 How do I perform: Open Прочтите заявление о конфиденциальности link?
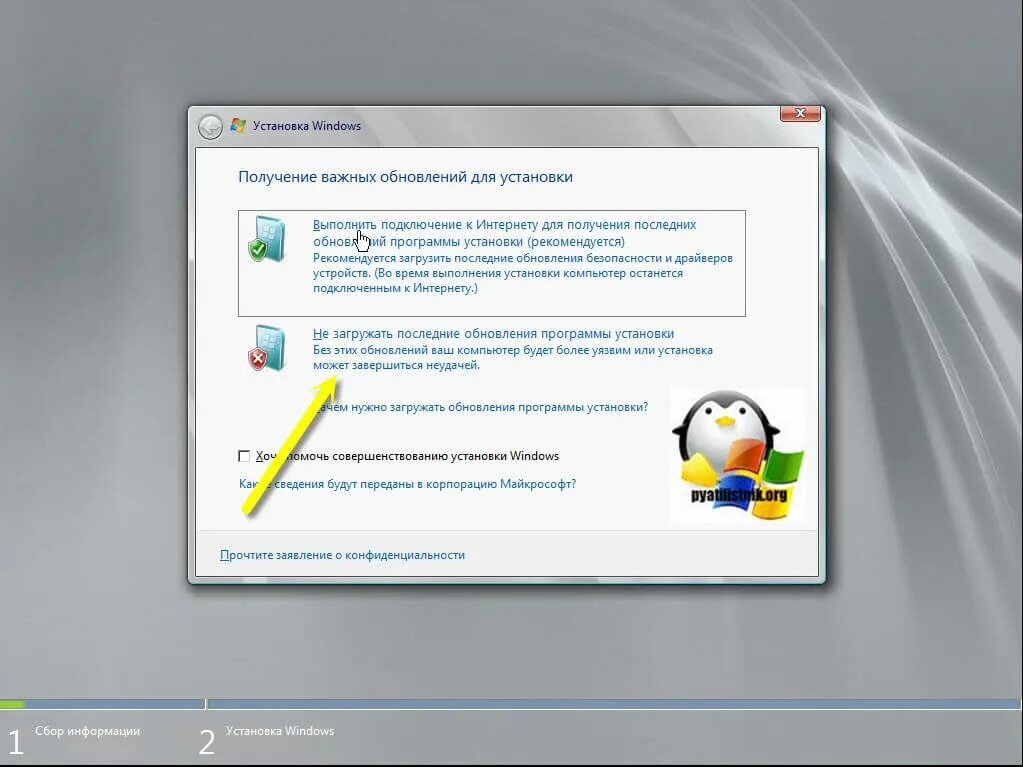[343, 555]
